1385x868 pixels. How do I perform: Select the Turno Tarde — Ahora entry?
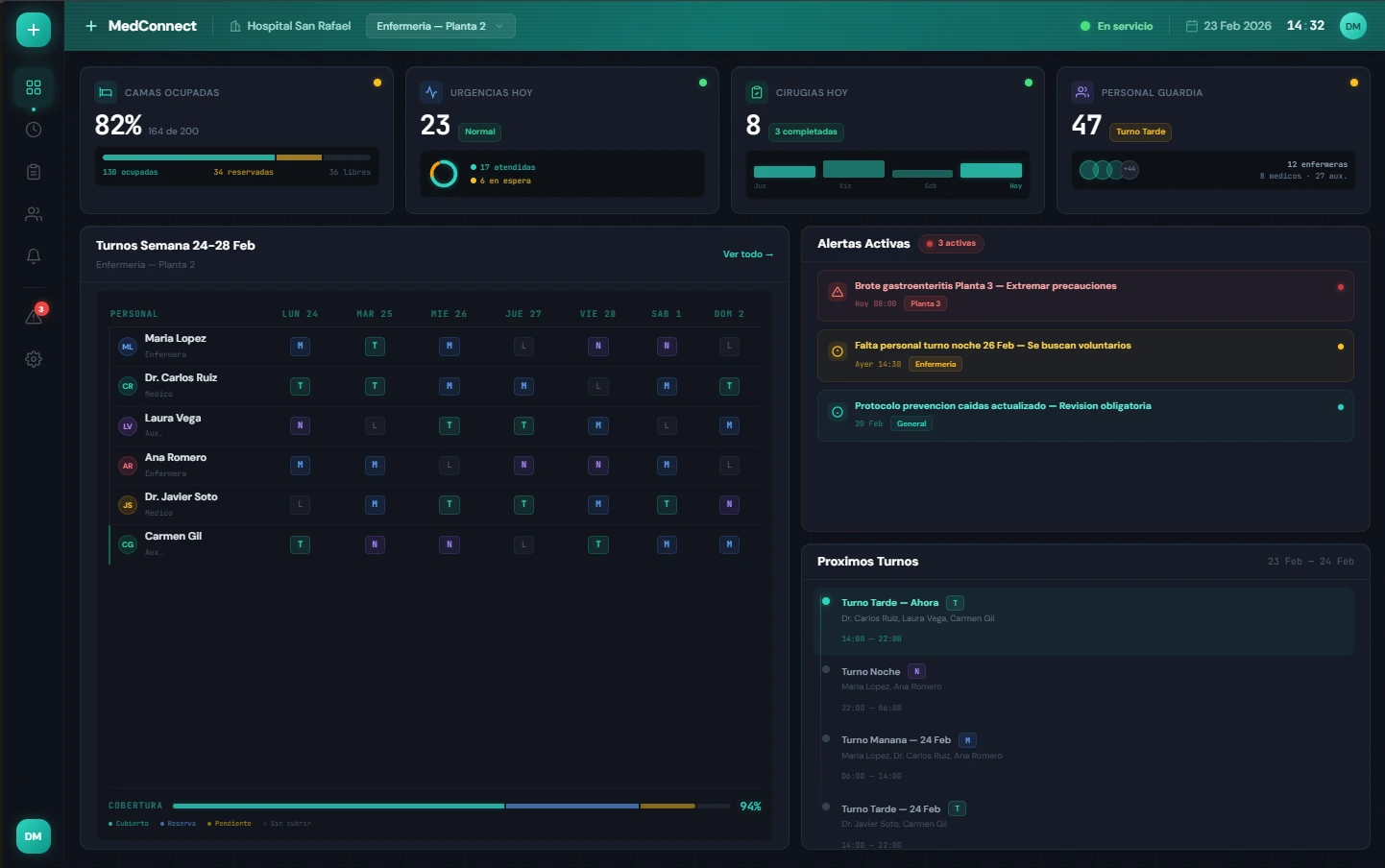1084,620
